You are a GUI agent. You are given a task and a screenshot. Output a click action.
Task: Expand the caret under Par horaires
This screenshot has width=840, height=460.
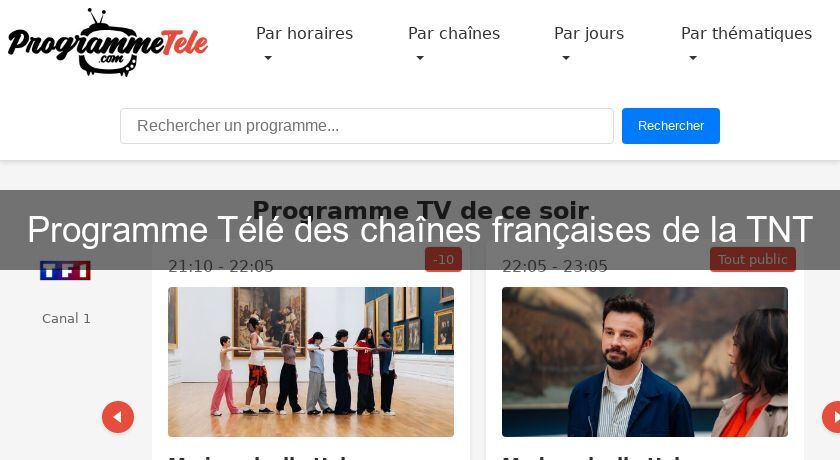point(268,58)
